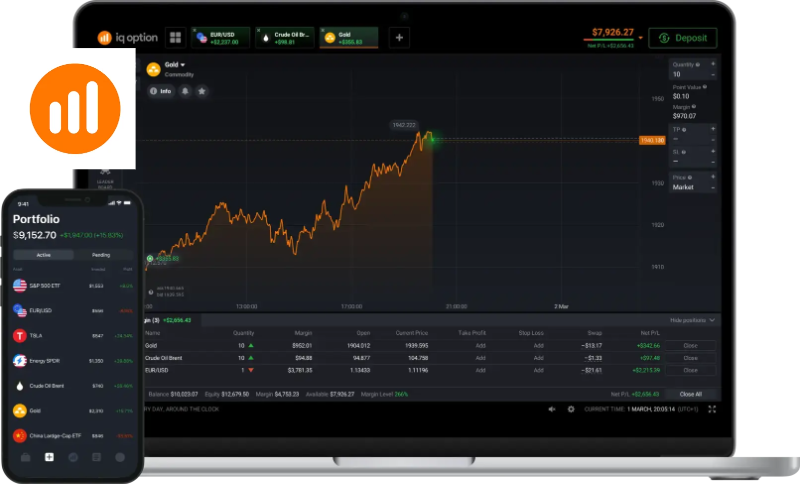This screenshot has width=800, height=484.
Task: Open the asset grid layout icon
Action: (176, 37)
